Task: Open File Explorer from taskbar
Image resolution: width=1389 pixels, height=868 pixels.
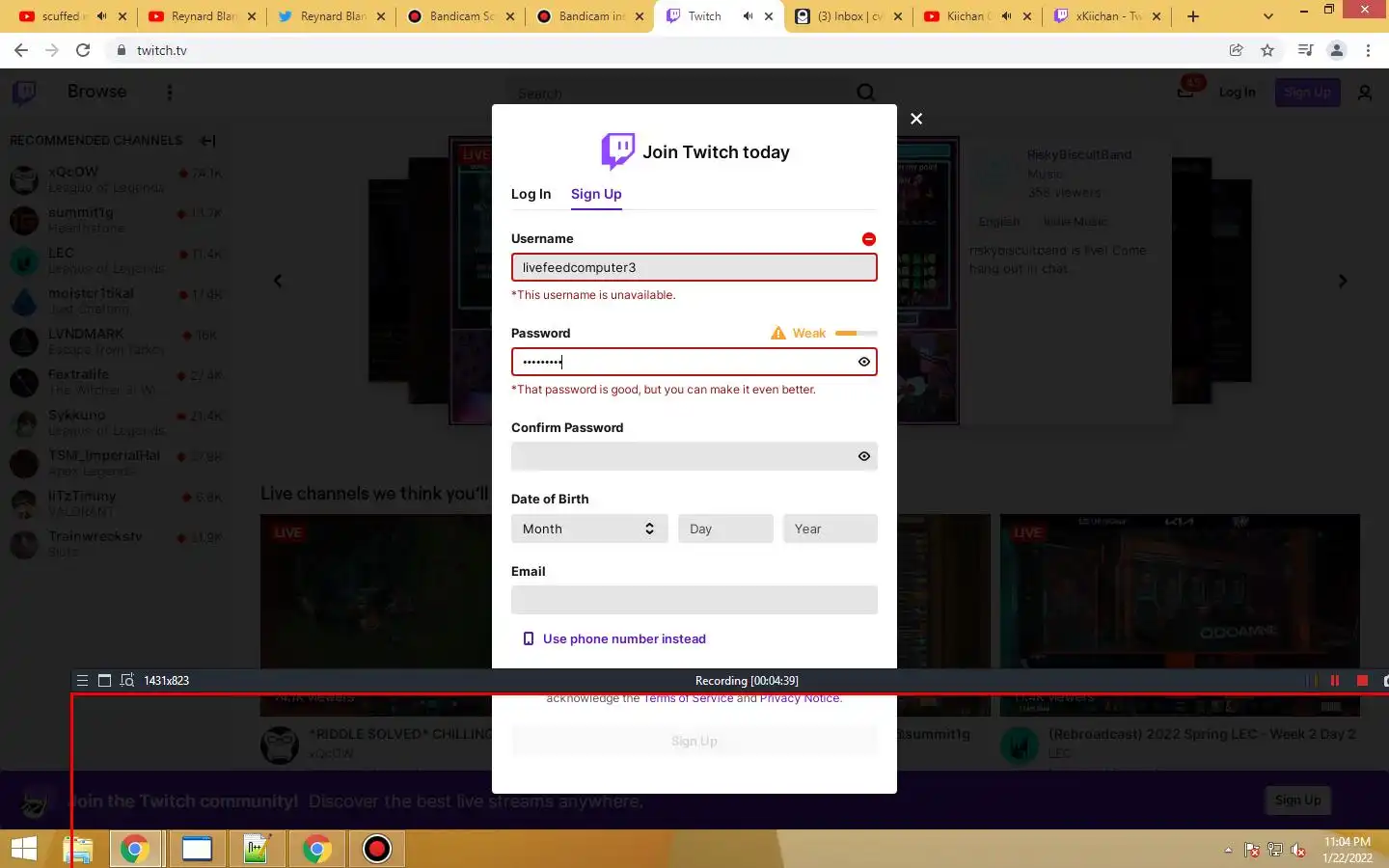Action: click(78, 850)
